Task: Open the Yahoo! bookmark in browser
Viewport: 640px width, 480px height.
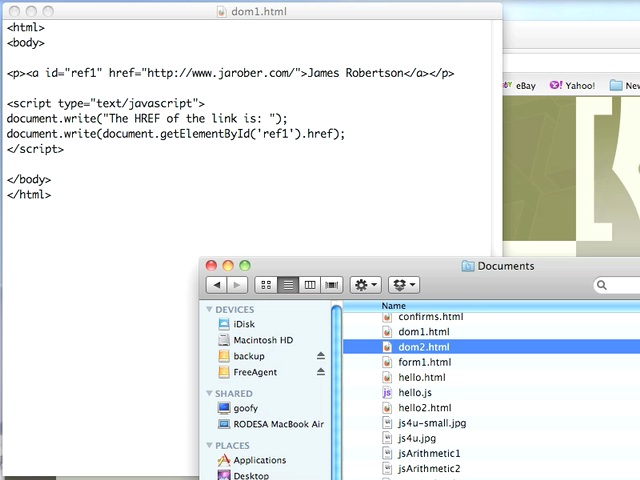Action: click(x=572, y=85)
